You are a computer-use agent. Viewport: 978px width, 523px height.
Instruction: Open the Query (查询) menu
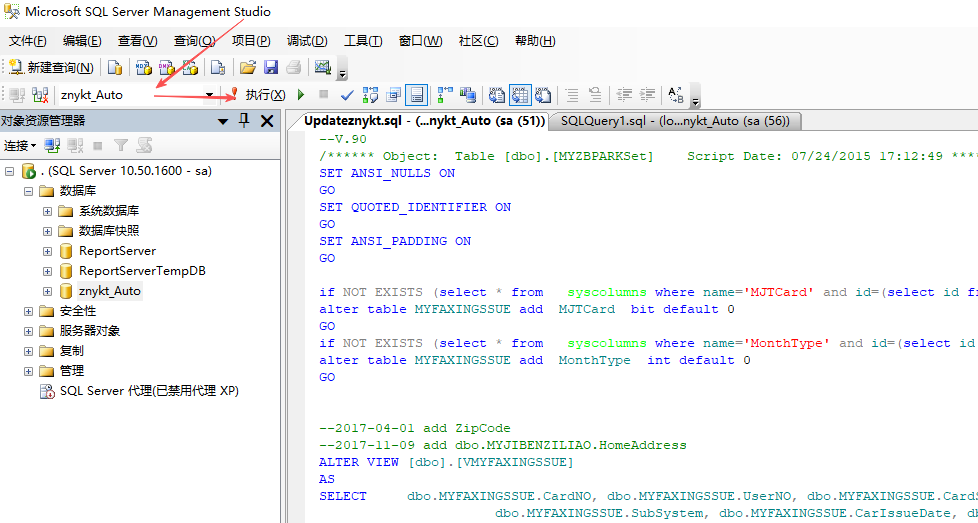194,41
